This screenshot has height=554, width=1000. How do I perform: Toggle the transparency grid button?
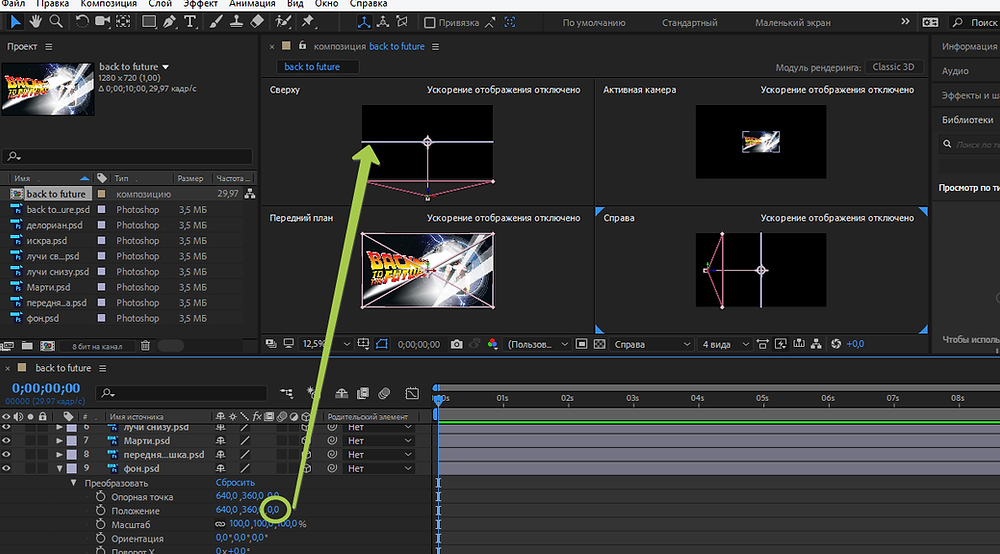point(599,344)
